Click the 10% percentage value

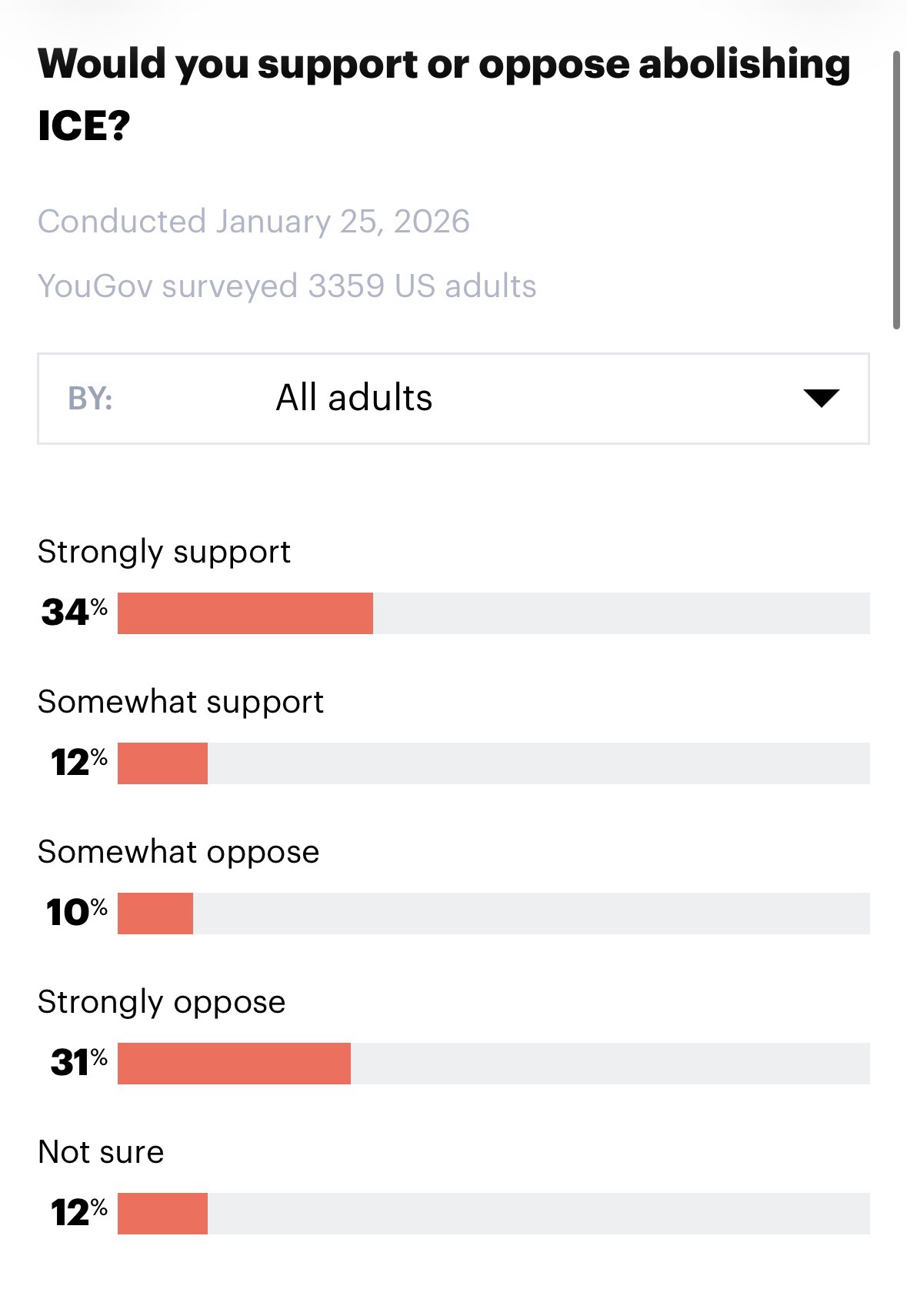(76, 913)
